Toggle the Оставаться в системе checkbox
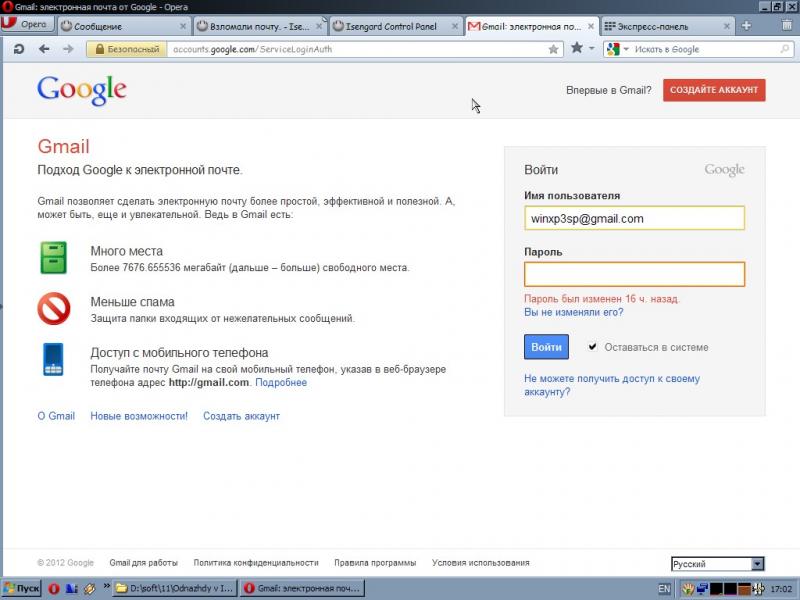The height and width of the screenshot is (600, 800). [592, 347]
